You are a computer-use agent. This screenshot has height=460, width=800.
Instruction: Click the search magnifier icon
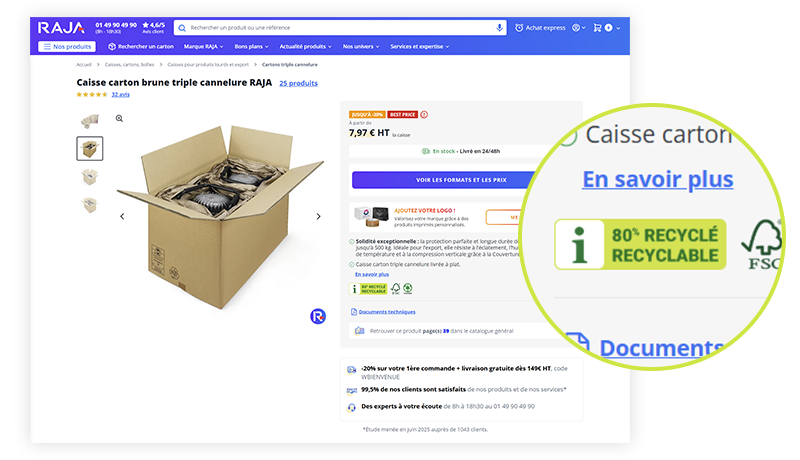point(182,28)
